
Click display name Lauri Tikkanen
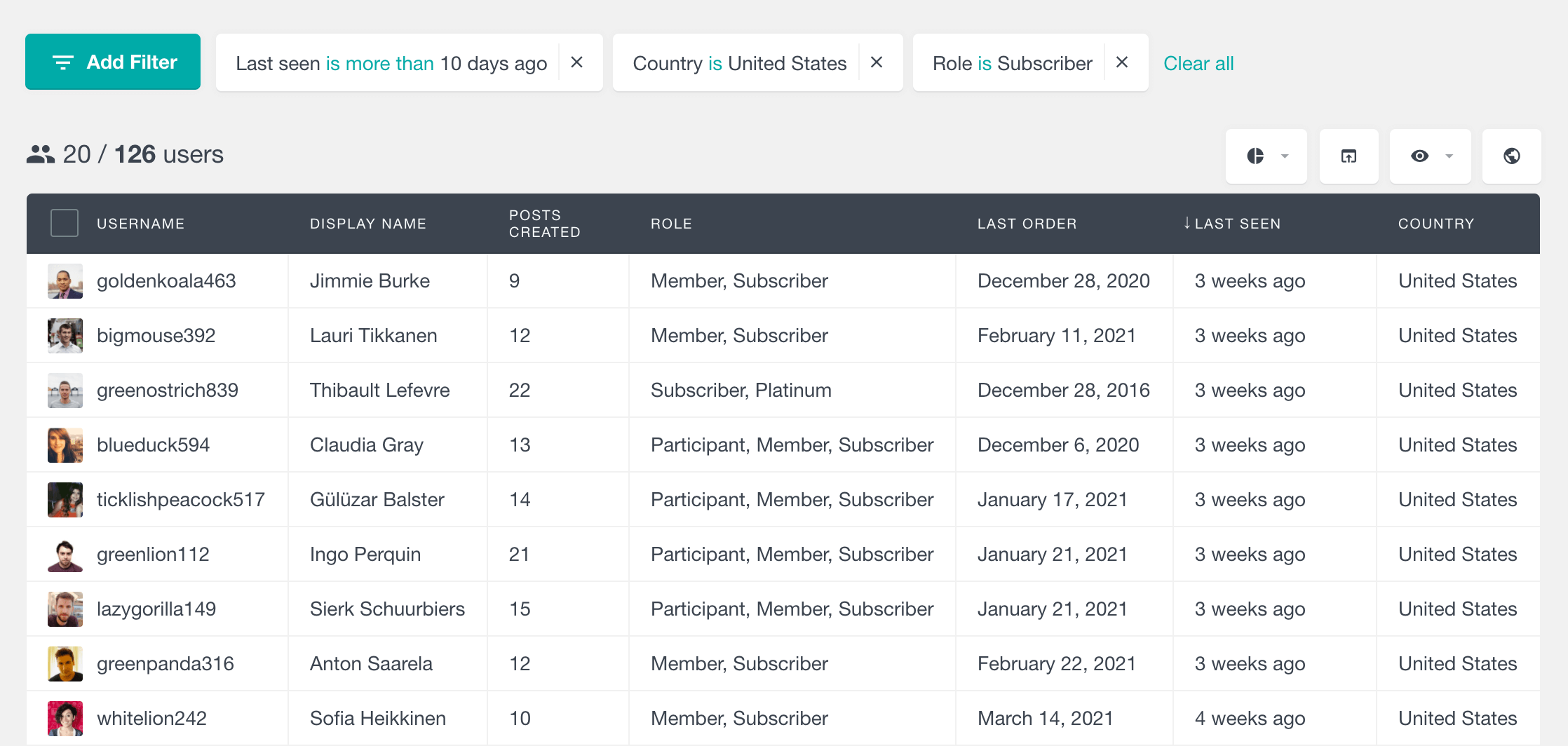[374, 336]
